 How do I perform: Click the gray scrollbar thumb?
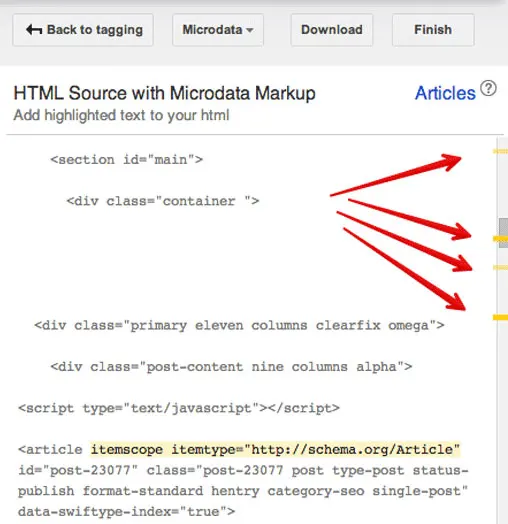coord(503,233)
